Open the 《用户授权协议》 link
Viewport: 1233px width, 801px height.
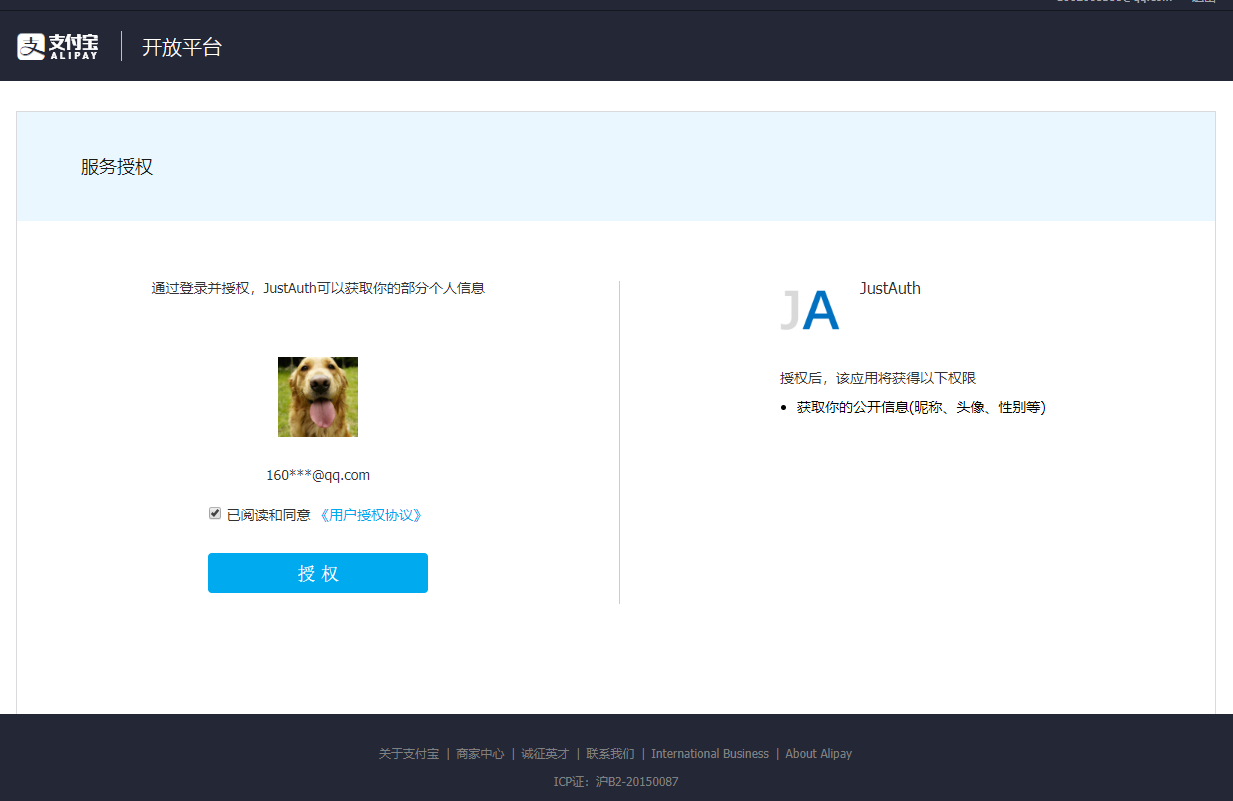click(370, 515)
